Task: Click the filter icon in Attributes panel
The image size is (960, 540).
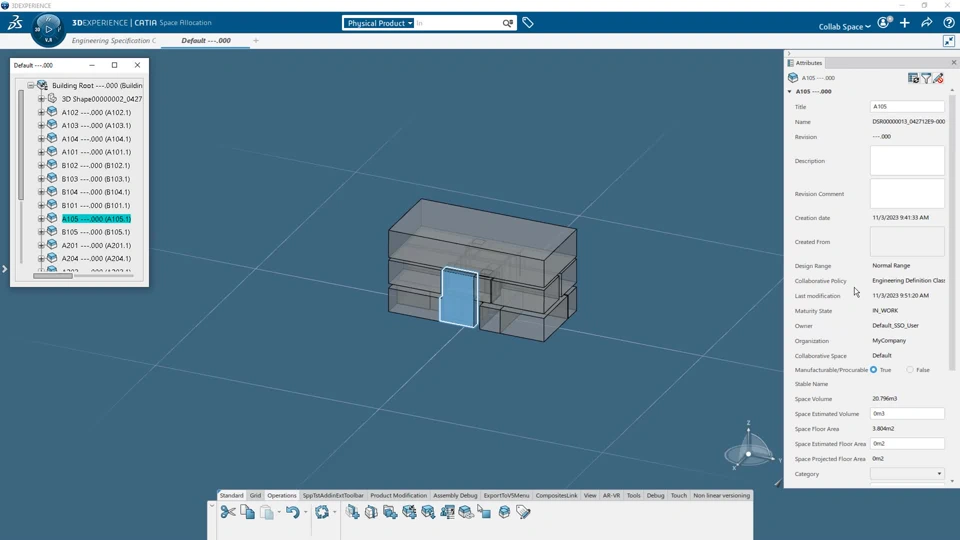Action: pyautogui.click(x=926, y=78)
